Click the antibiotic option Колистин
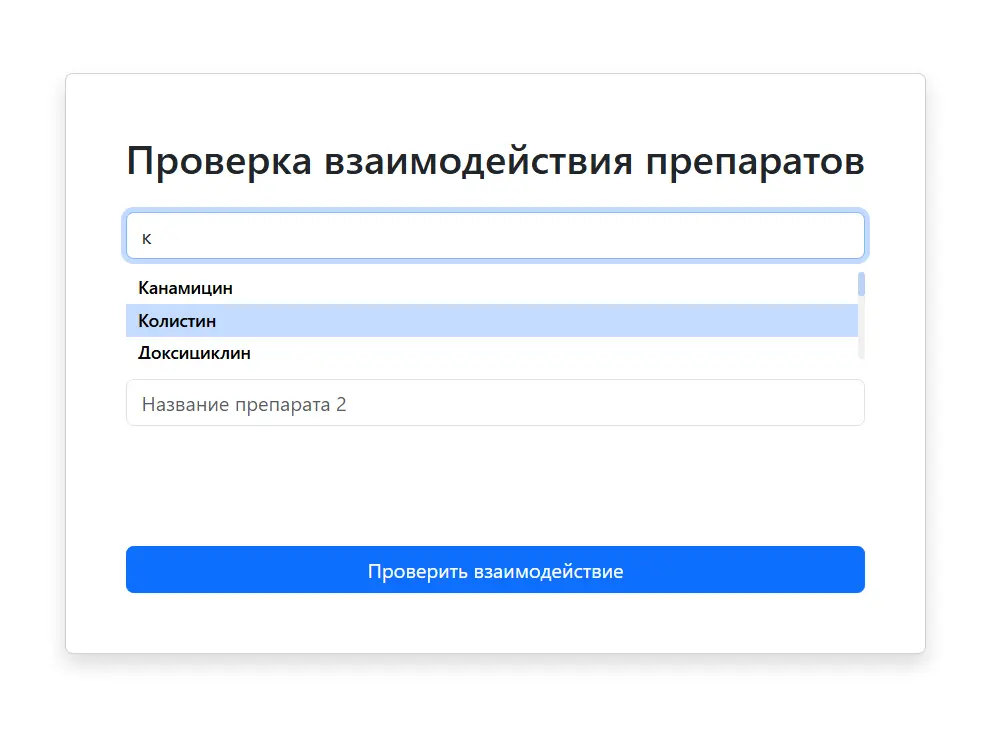 178,321
